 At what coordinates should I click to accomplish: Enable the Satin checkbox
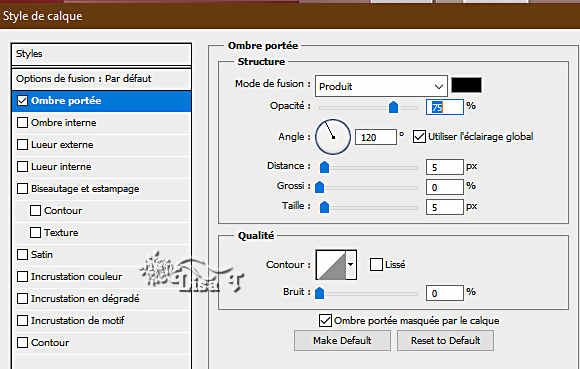[x=23, y=254]
